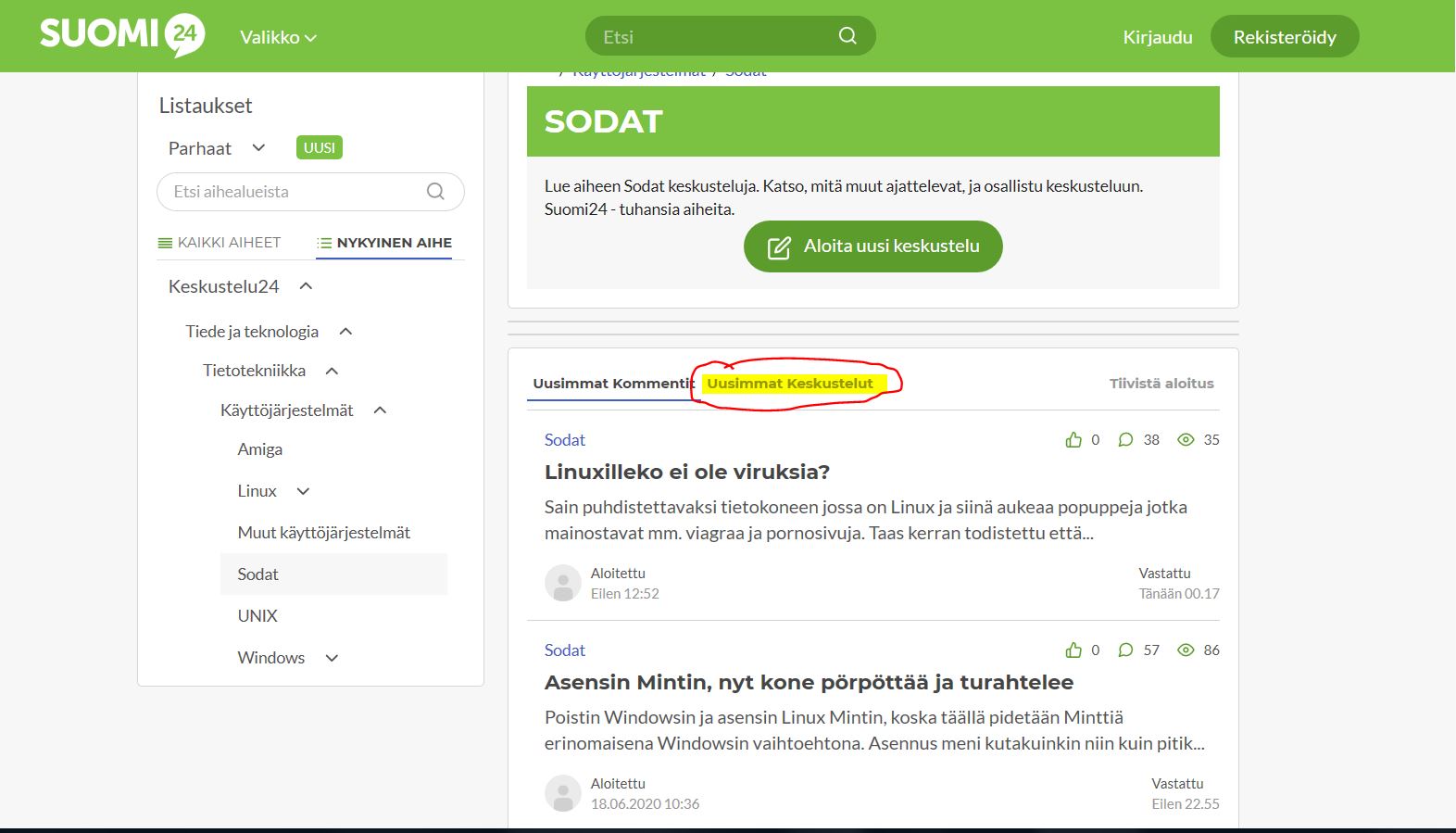Screen dimensions: 1456x833
Task: Click thumbs-up icon on Linuxilleko ei ole viruksia post
Action: [1073, 440]
